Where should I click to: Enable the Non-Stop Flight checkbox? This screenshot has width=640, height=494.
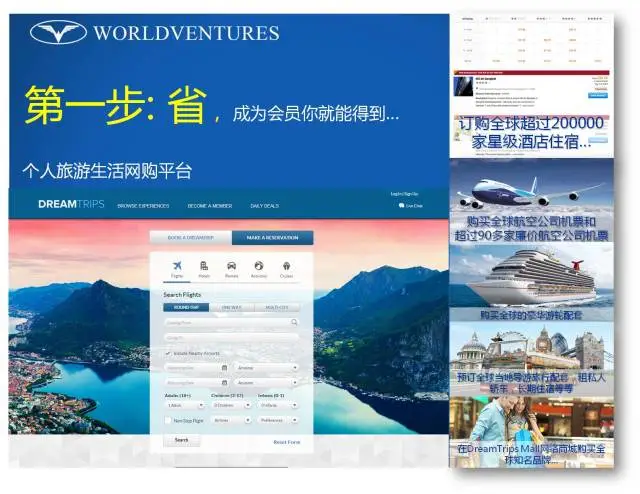tap(168, 420)
